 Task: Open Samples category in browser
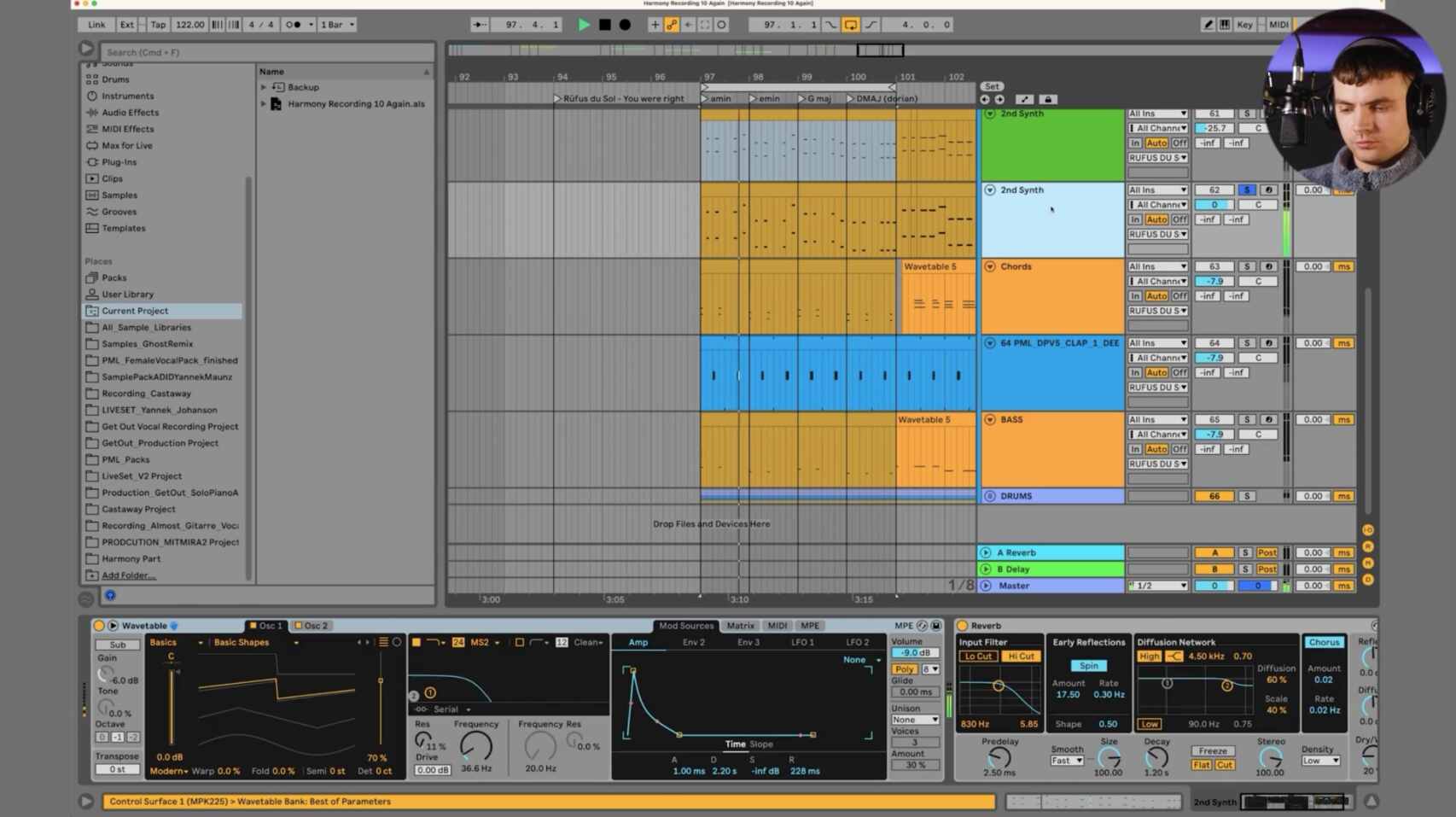[x=119, y=195]
